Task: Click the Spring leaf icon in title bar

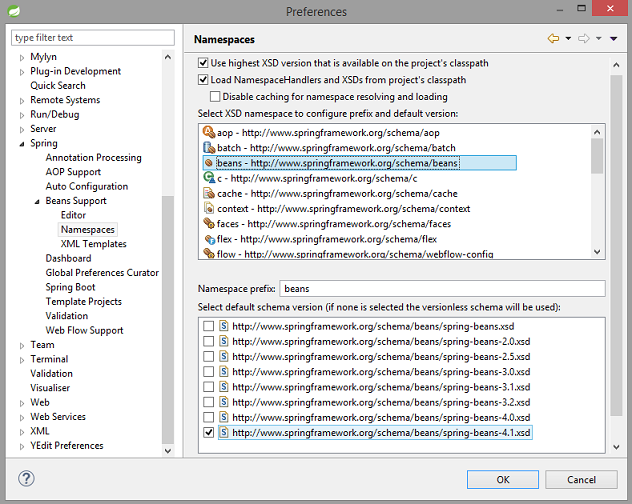Action: pos(13,11)
